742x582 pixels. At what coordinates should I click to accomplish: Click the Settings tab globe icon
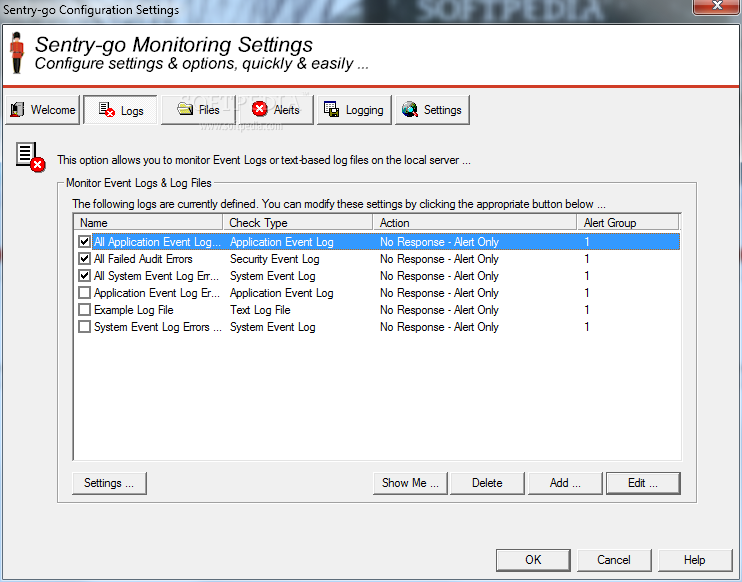coord(410,109)
